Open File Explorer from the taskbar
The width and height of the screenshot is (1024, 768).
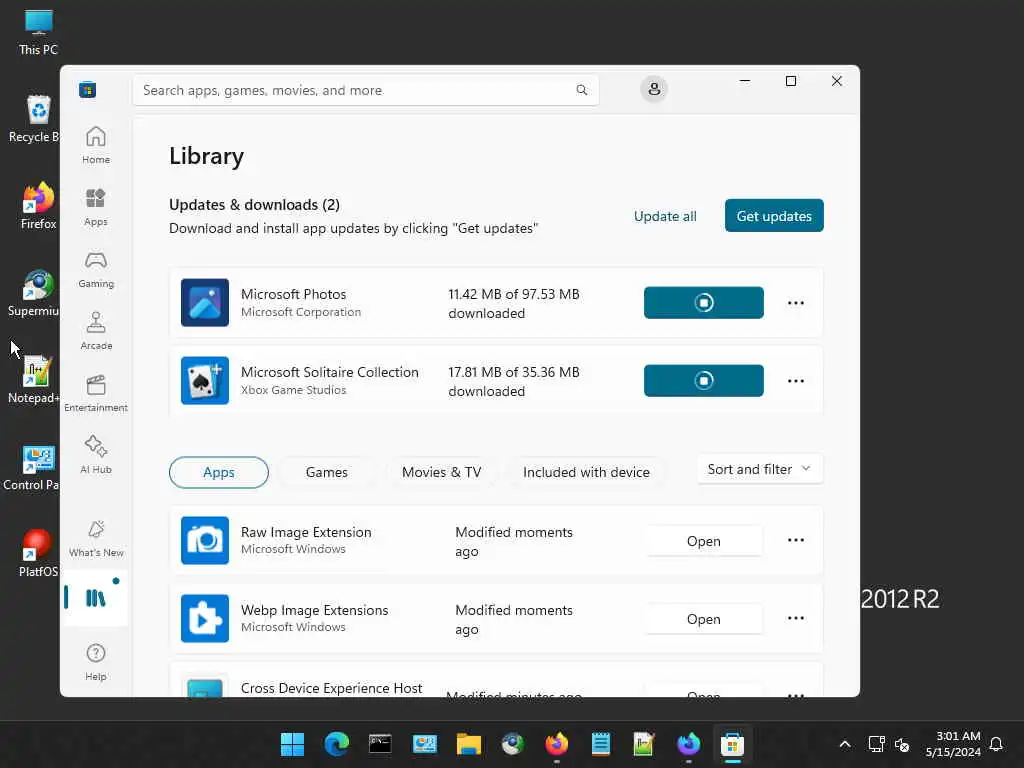(x=468, y=744)
